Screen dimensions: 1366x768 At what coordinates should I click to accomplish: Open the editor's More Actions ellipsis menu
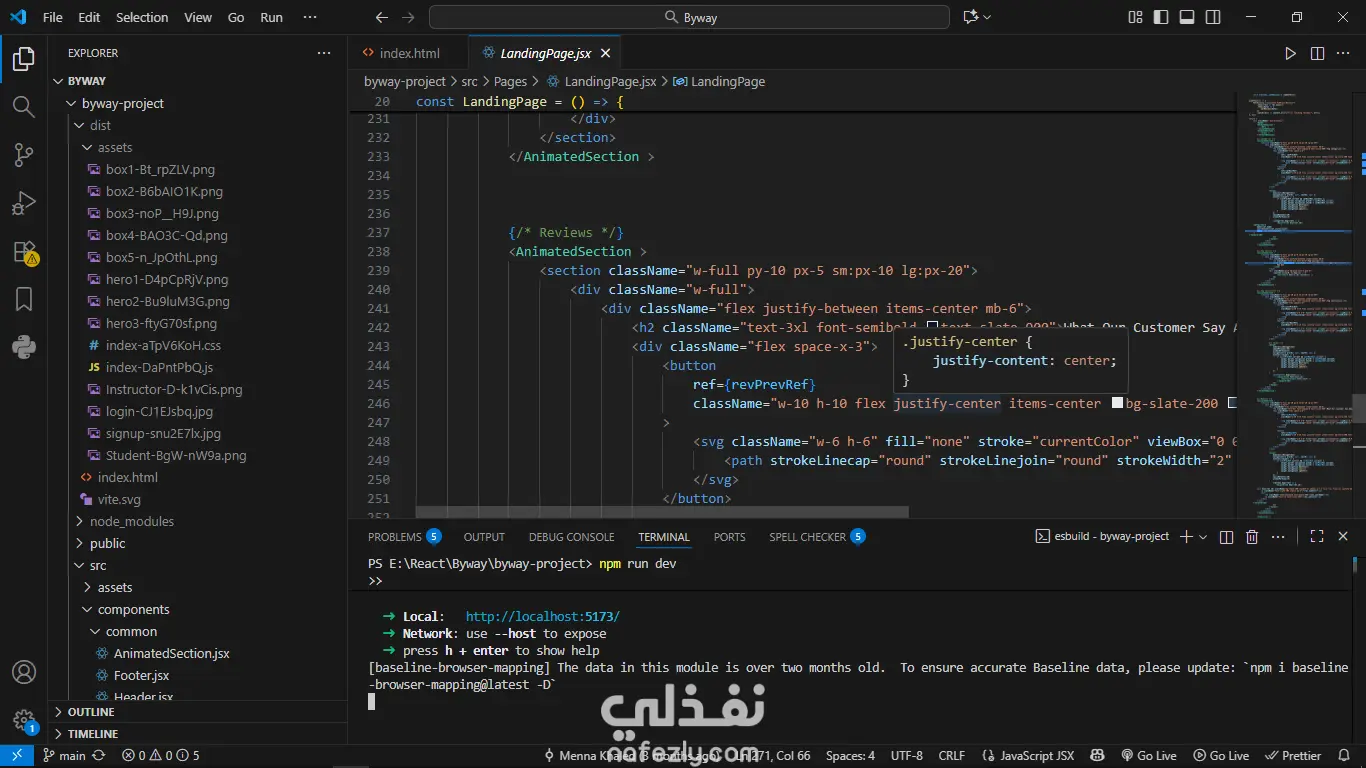1343,53
